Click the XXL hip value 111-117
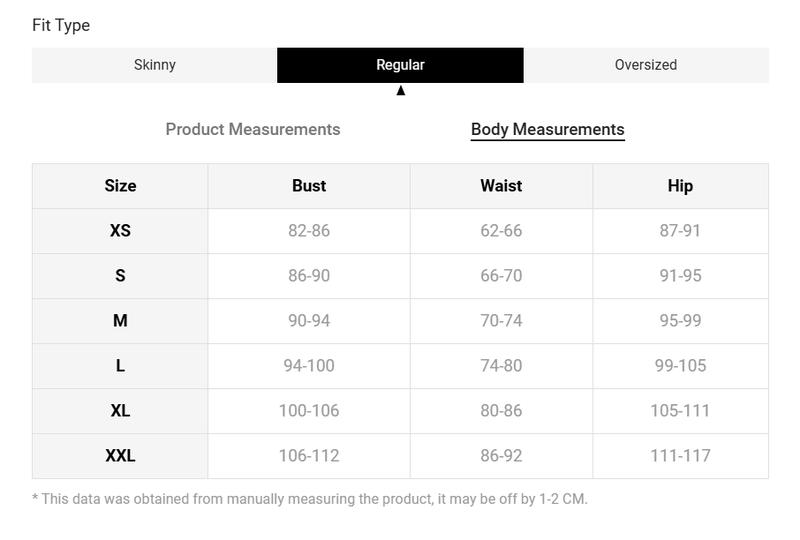 (680, 456)
